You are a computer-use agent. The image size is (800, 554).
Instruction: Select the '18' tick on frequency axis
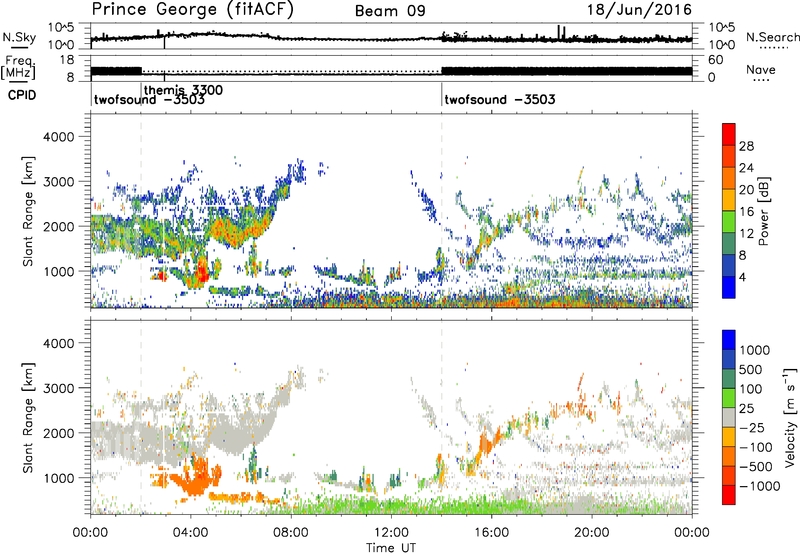67,60
